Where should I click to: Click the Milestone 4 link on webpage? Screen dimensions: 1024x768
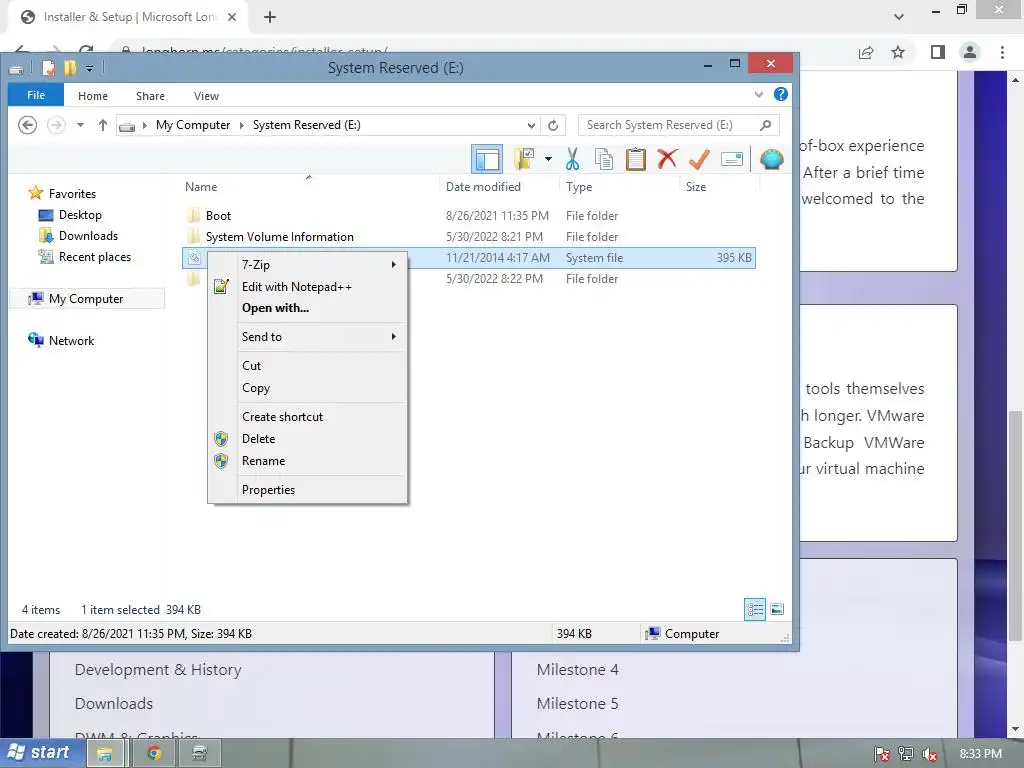tap(577, 670)
